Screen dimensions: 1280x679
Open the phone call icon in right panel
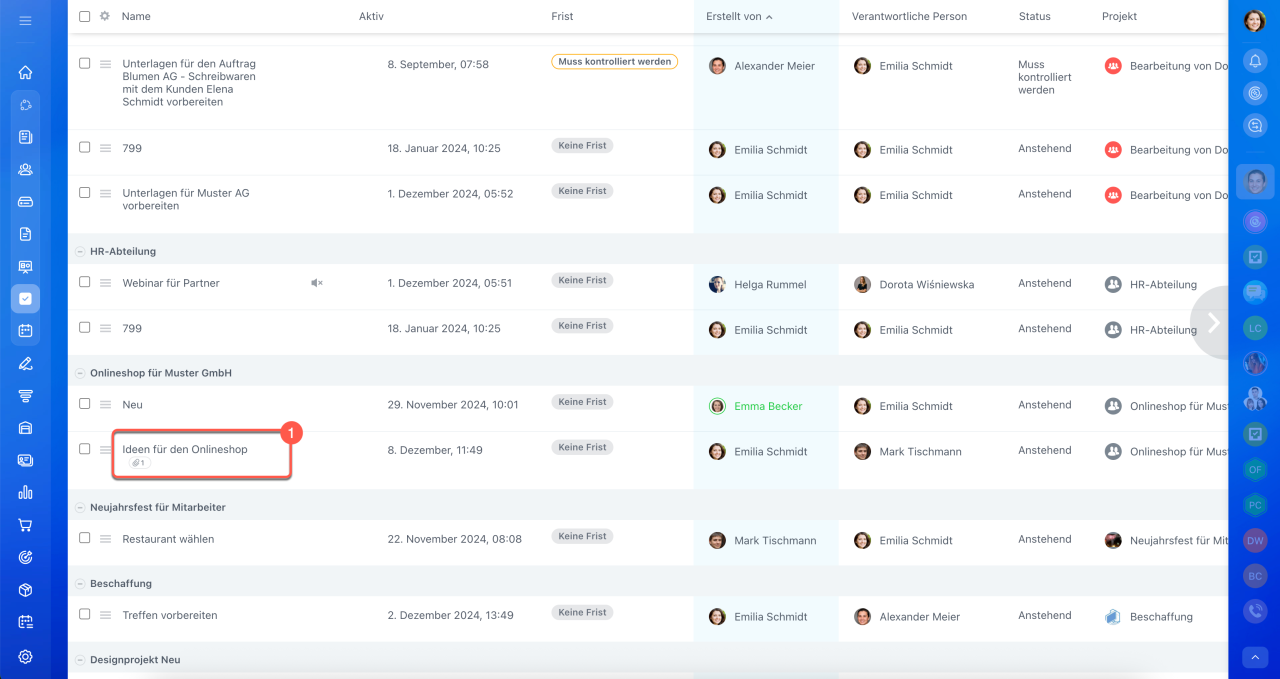click(1255, 609)
